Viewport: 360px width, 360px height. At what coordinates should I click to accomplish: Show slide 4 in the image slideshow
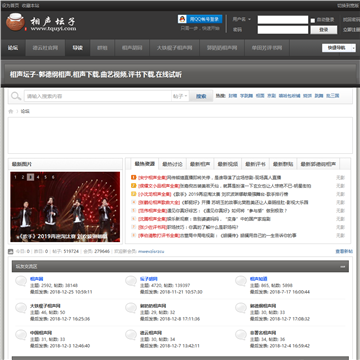[x=38, y=177]
